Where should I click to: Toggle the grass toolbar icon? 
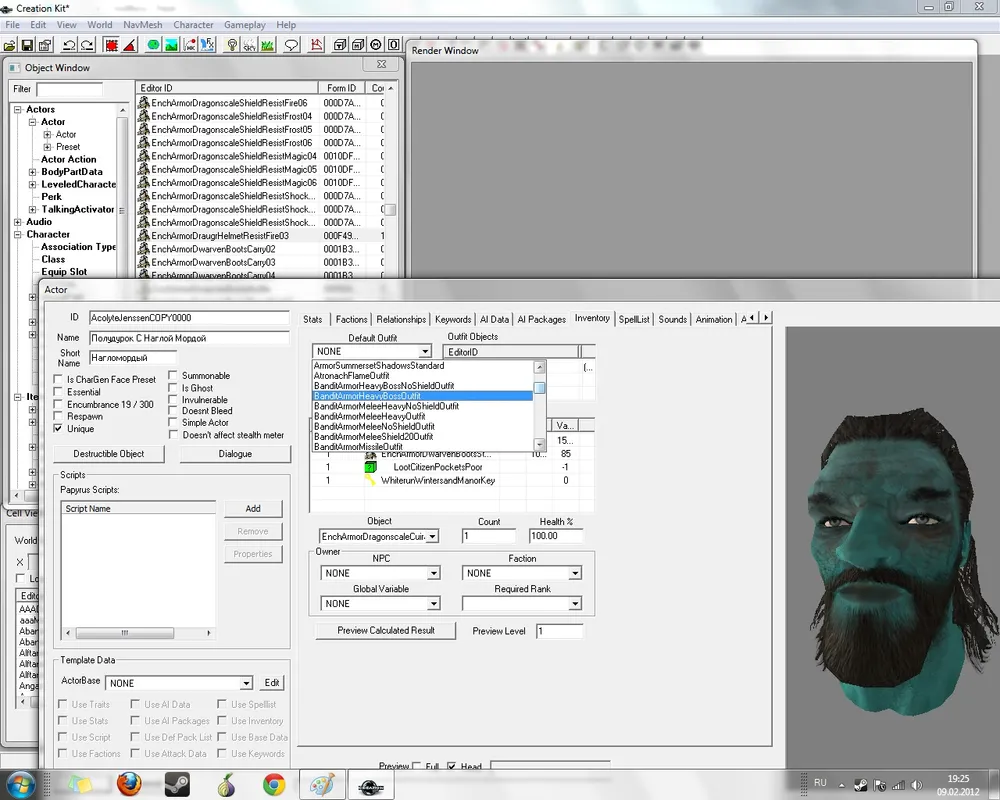tap(268, 45)
